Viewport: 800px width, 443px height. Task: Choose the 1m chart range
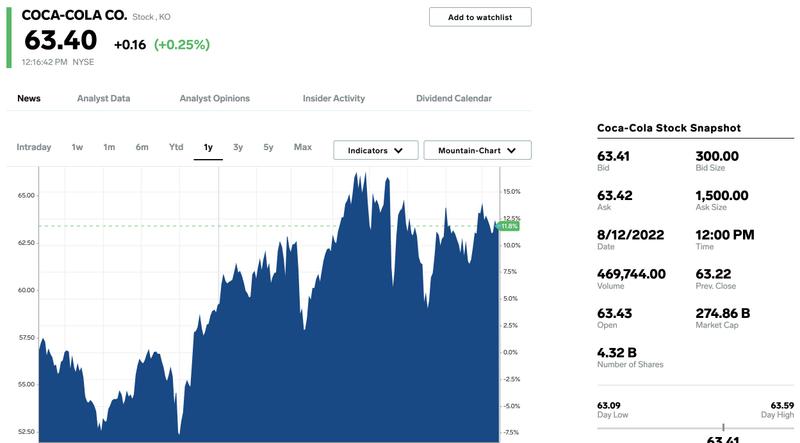click(109, 147)
